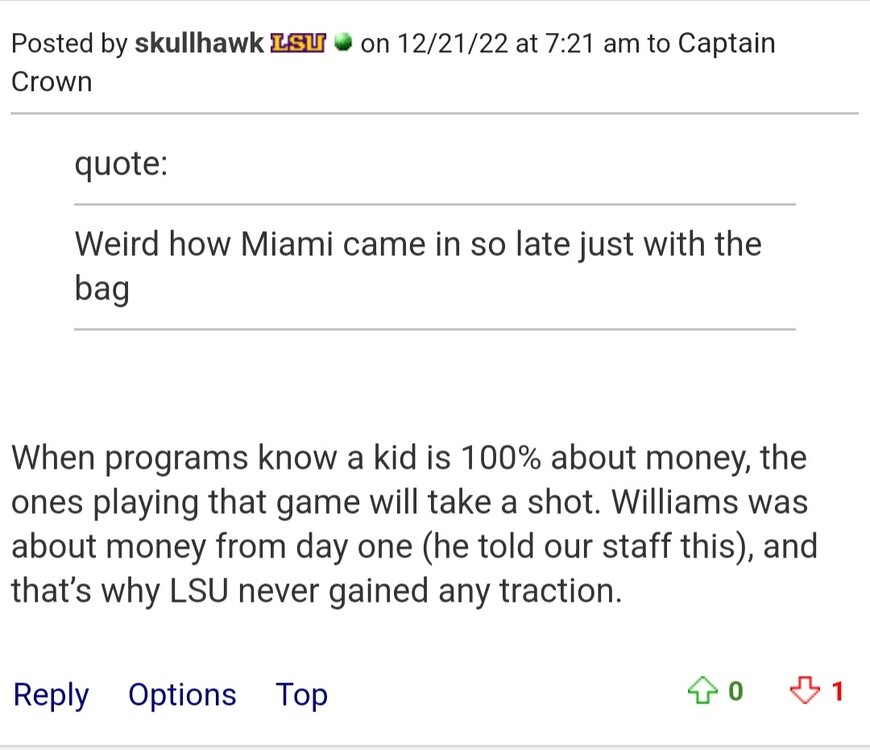Open skullhawk's user profile
Screen dimensions: 870x750
[200, 44]
